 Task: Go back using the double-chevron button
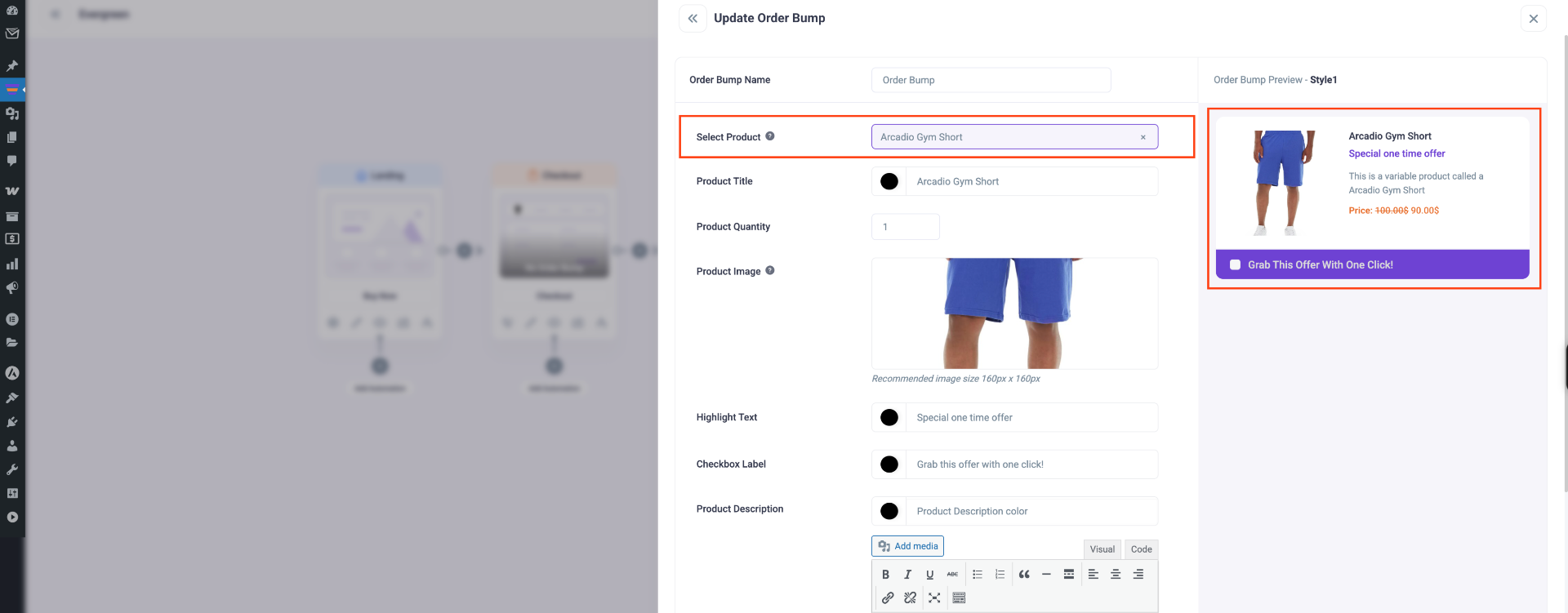point(693,18)
